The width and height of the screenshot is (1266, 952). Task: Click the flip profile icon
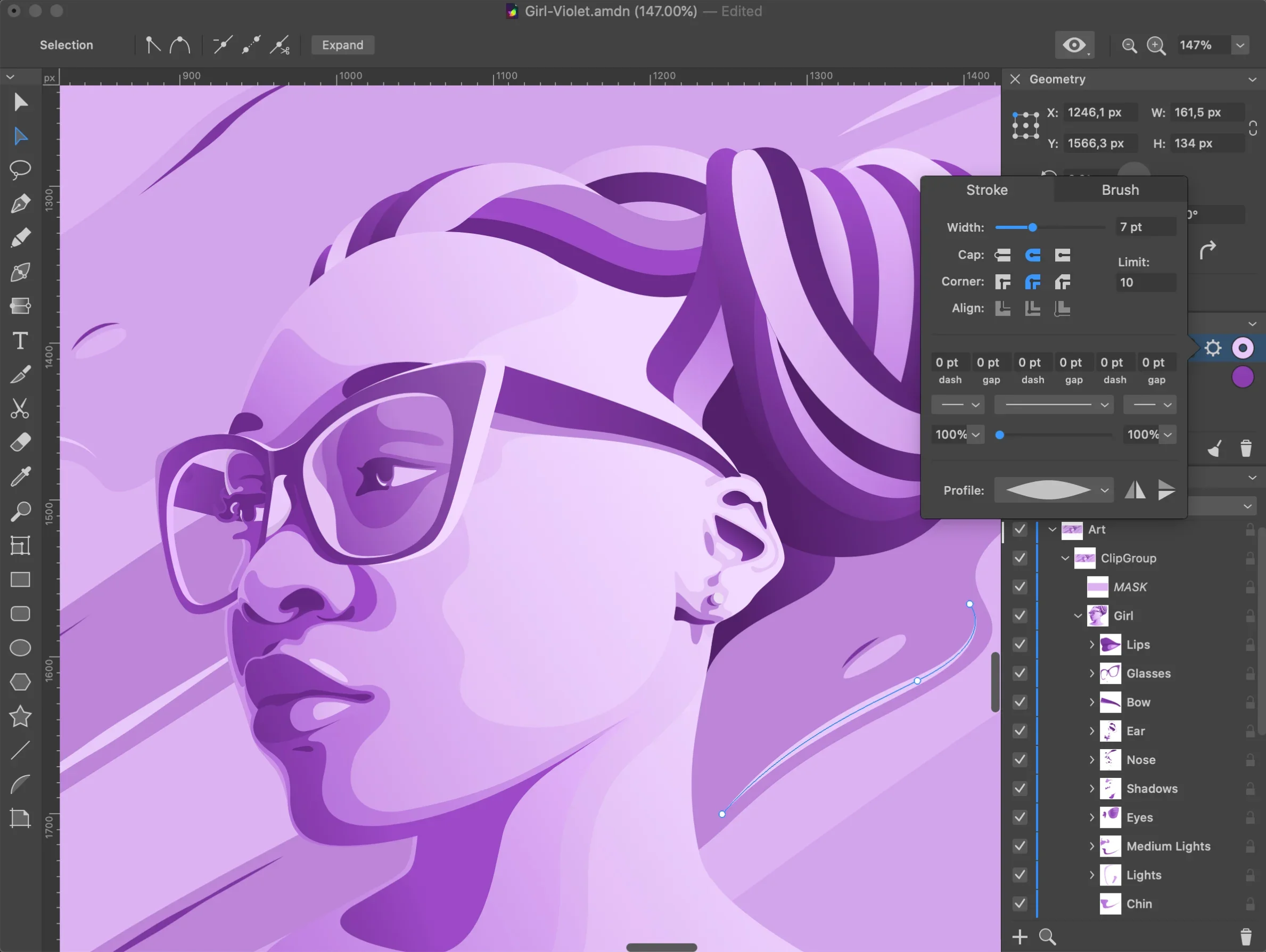coord(1135,490)
